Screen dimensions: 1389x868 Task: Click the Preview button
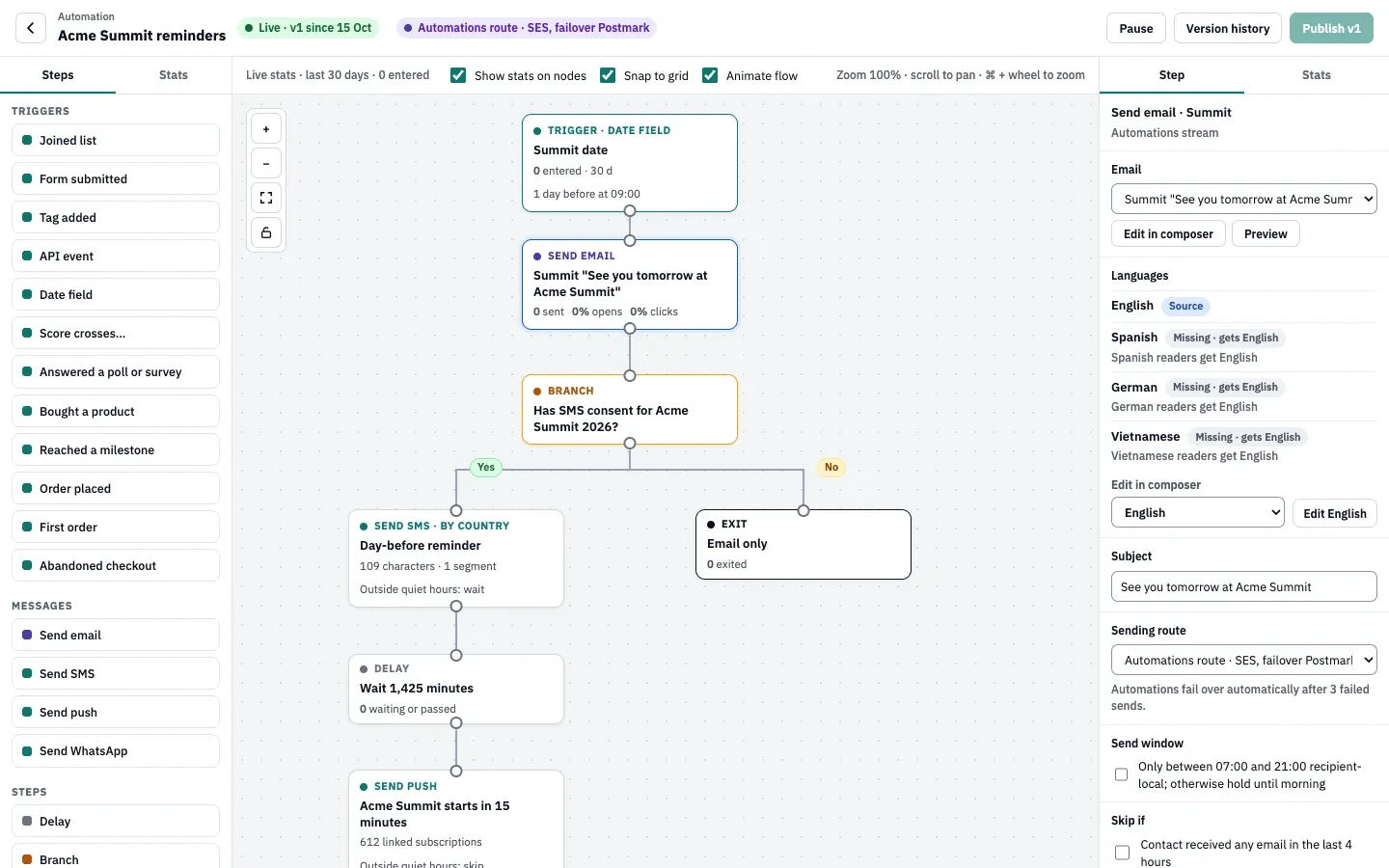1266,233
